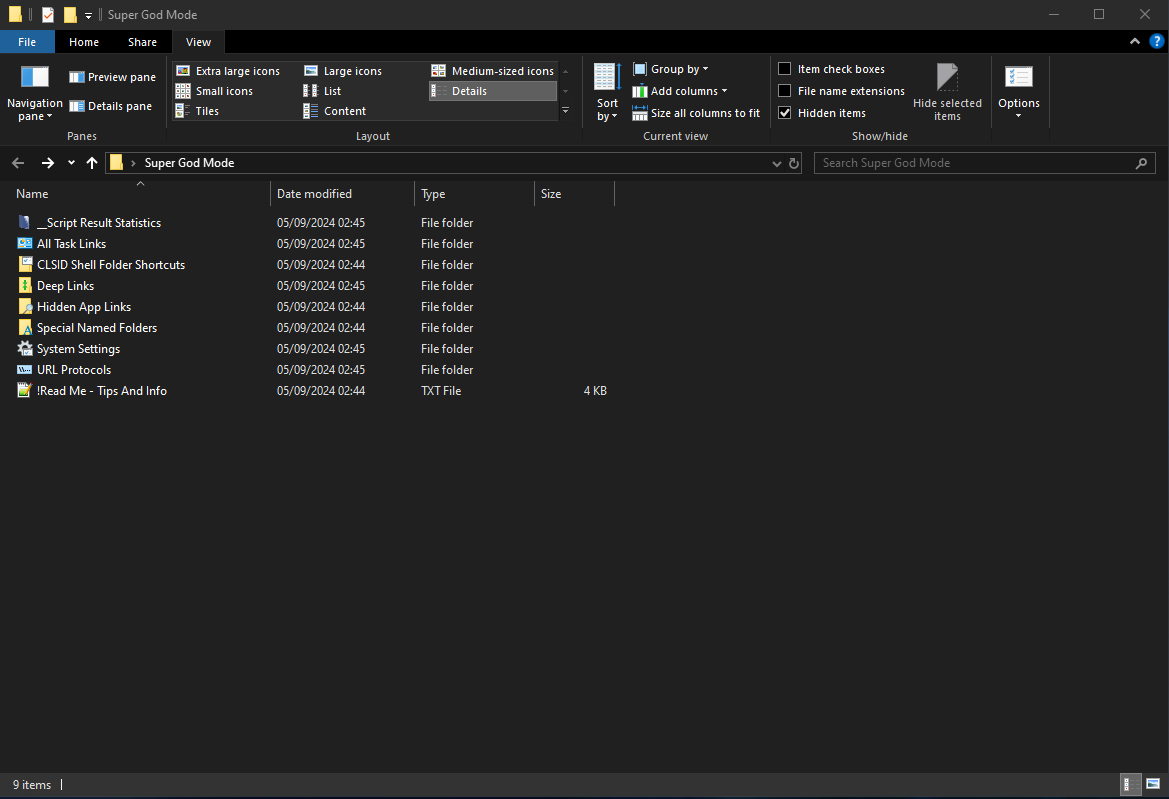Enable Item check boxes
Screen dimensions: 1169x799
[x=784, y=69]
